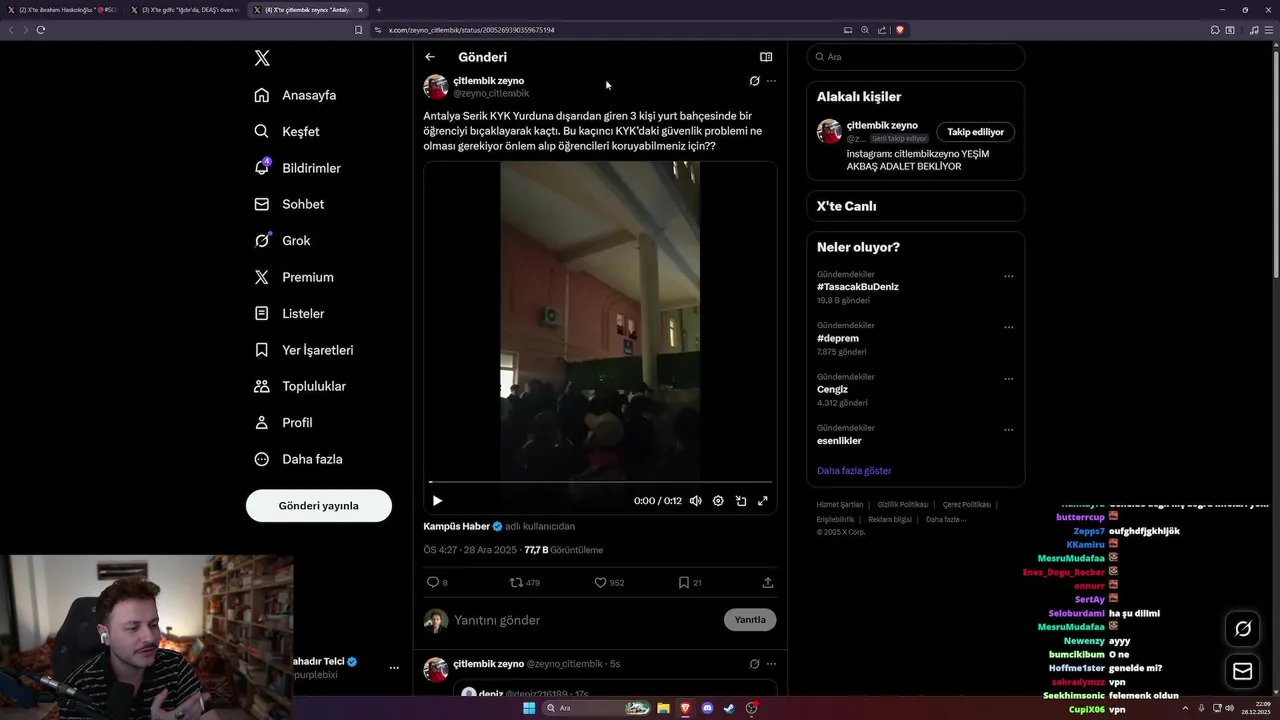Click Takip ediliyor button
Viewport: 1280px width, 720px height.
coord(976,132)
